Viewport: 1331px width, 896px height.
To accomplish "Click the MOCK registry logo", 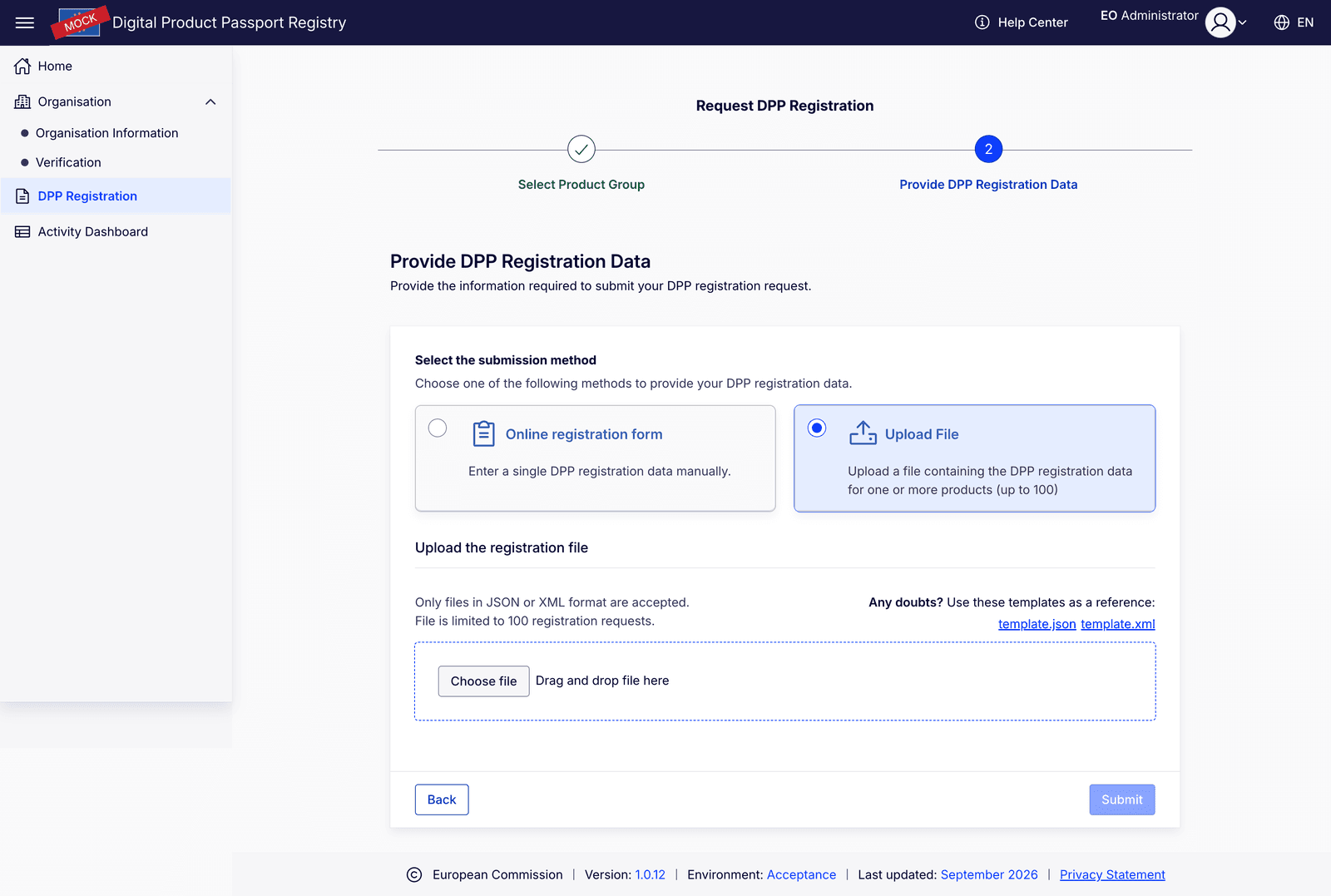I will (x=80, y=22).
